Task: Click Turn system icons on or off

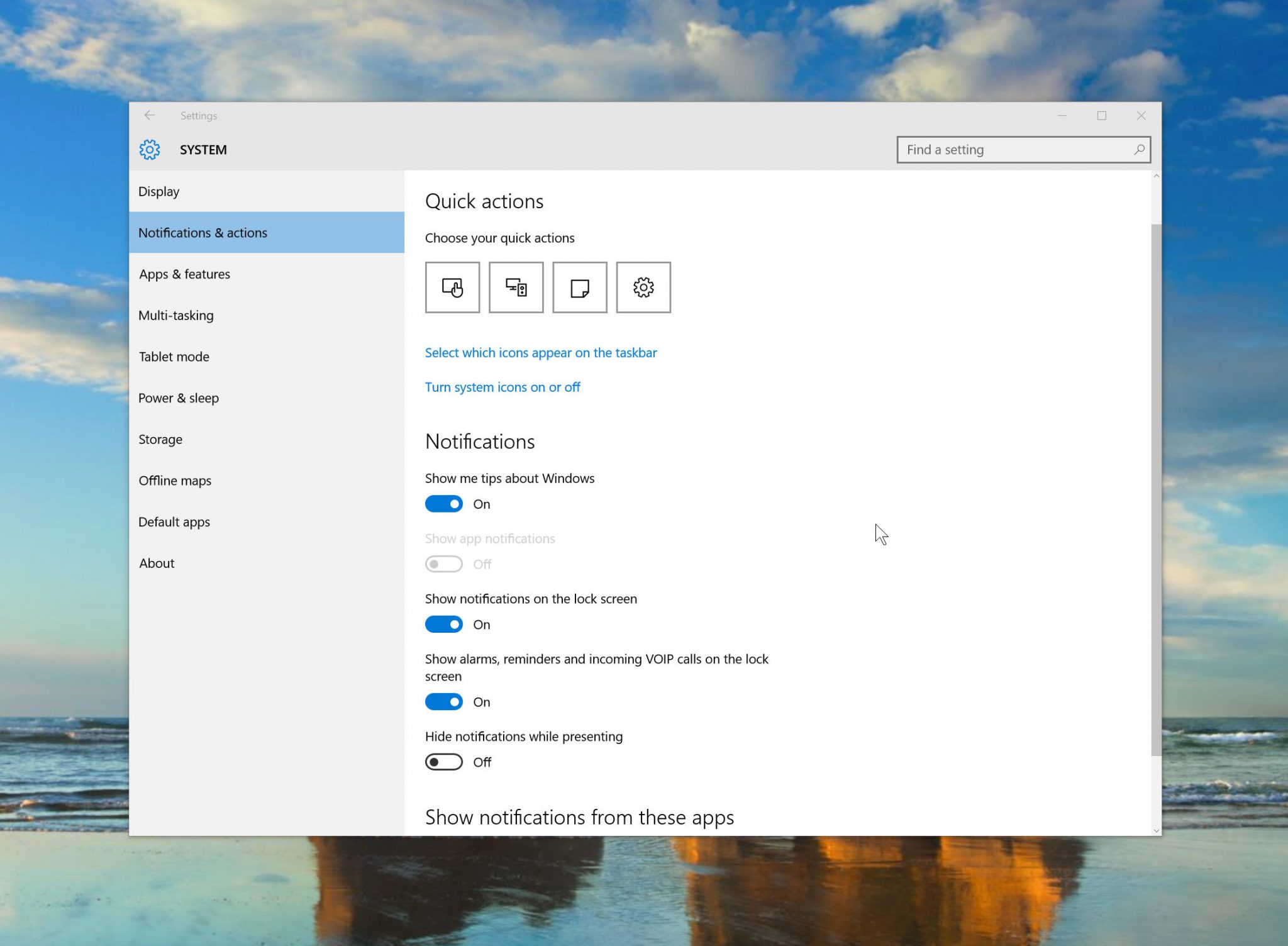Action: 503,386
